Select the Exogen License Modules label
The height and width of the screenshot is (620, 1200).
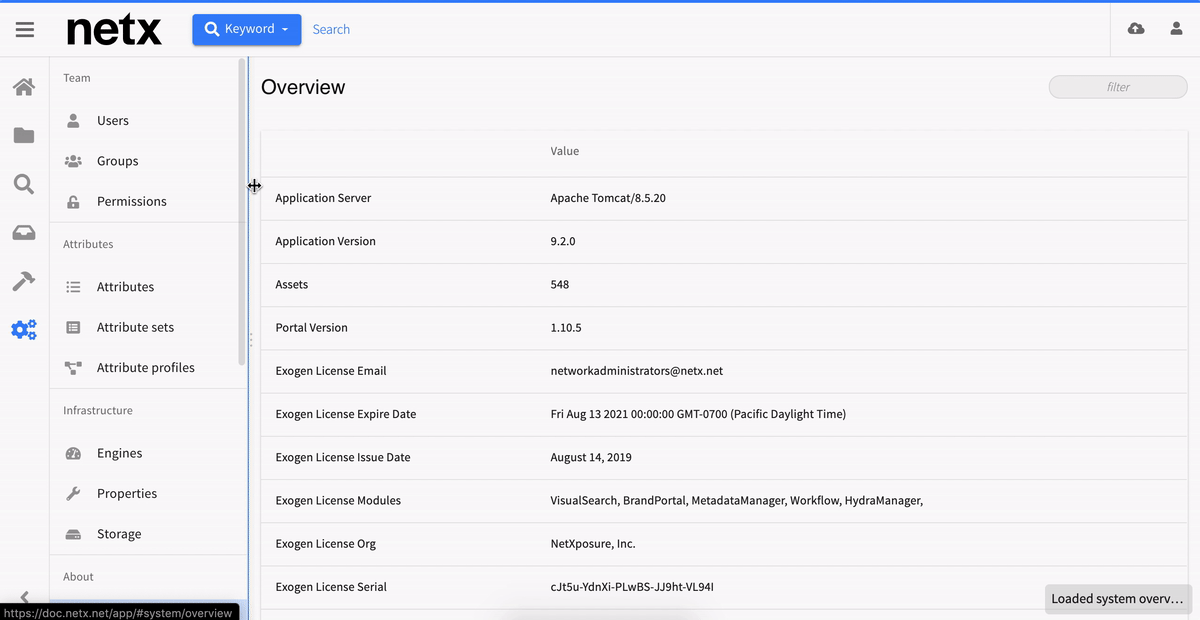click(338, 500)
